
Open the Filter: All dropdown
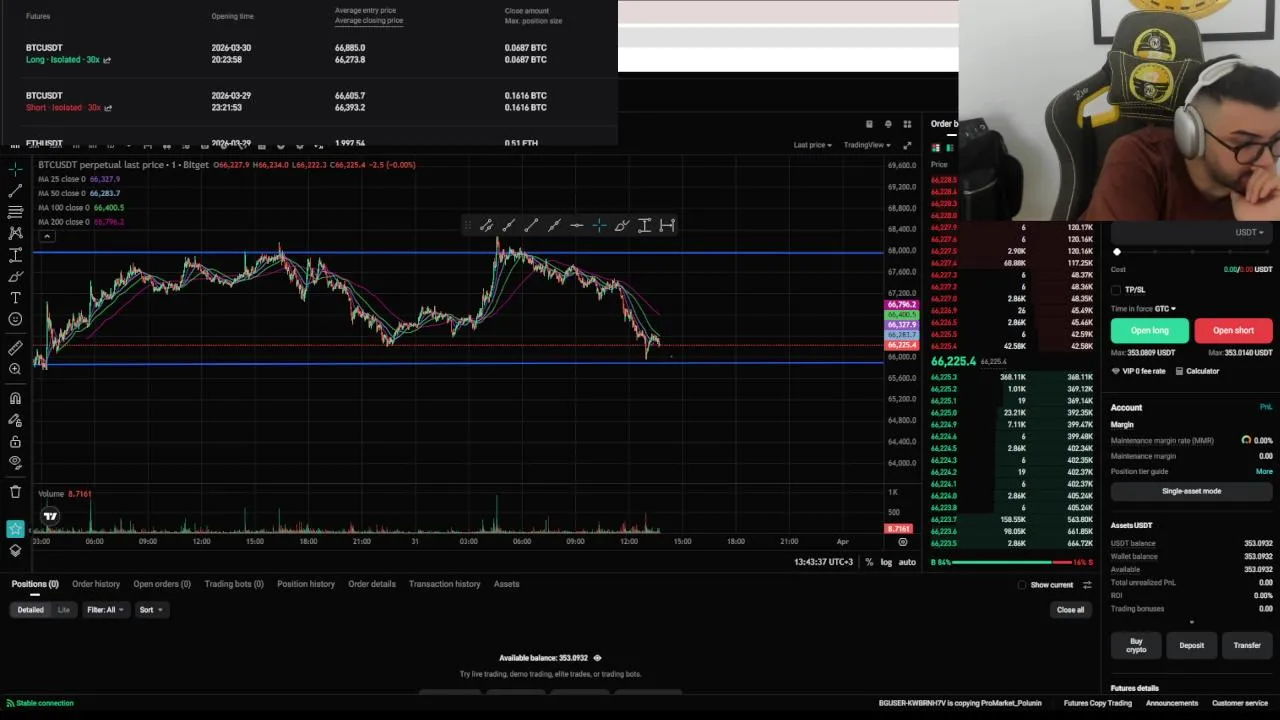click(104, 609)
